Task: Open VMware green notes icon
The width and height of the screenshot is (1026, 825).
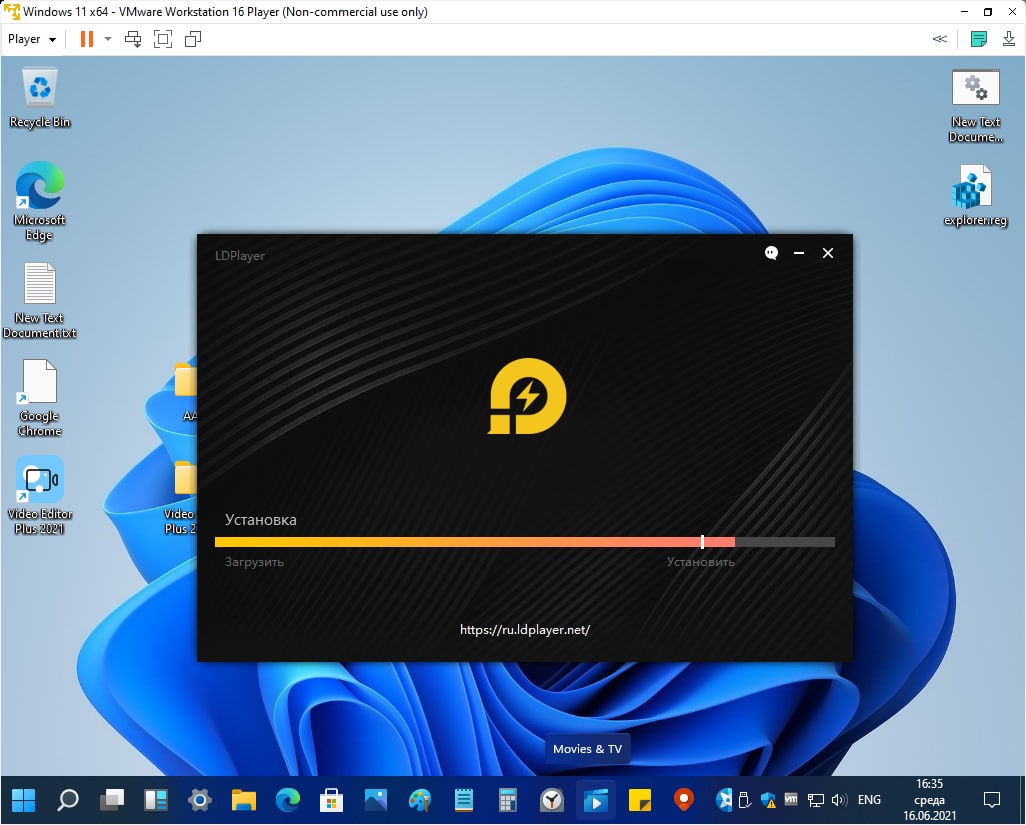Action: click(x=979, y=39)
